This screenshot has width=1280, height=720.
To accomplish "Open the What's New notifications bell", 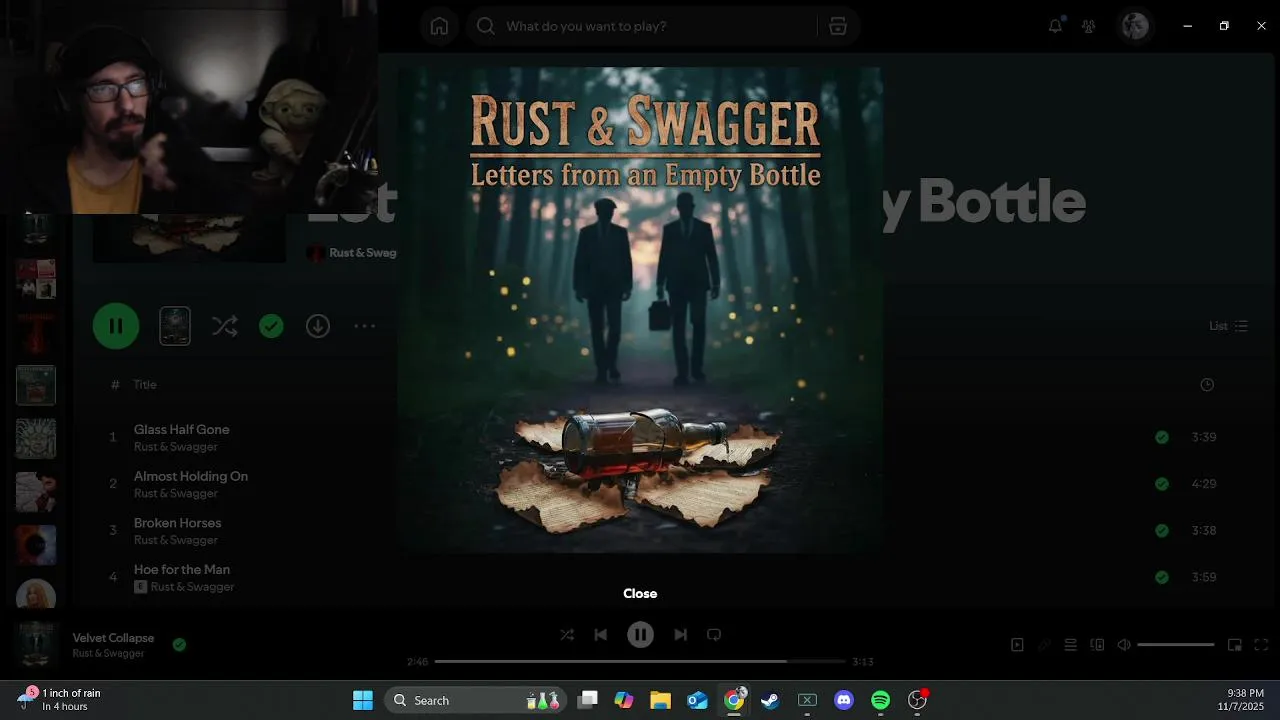I will tap(1055, 26).
